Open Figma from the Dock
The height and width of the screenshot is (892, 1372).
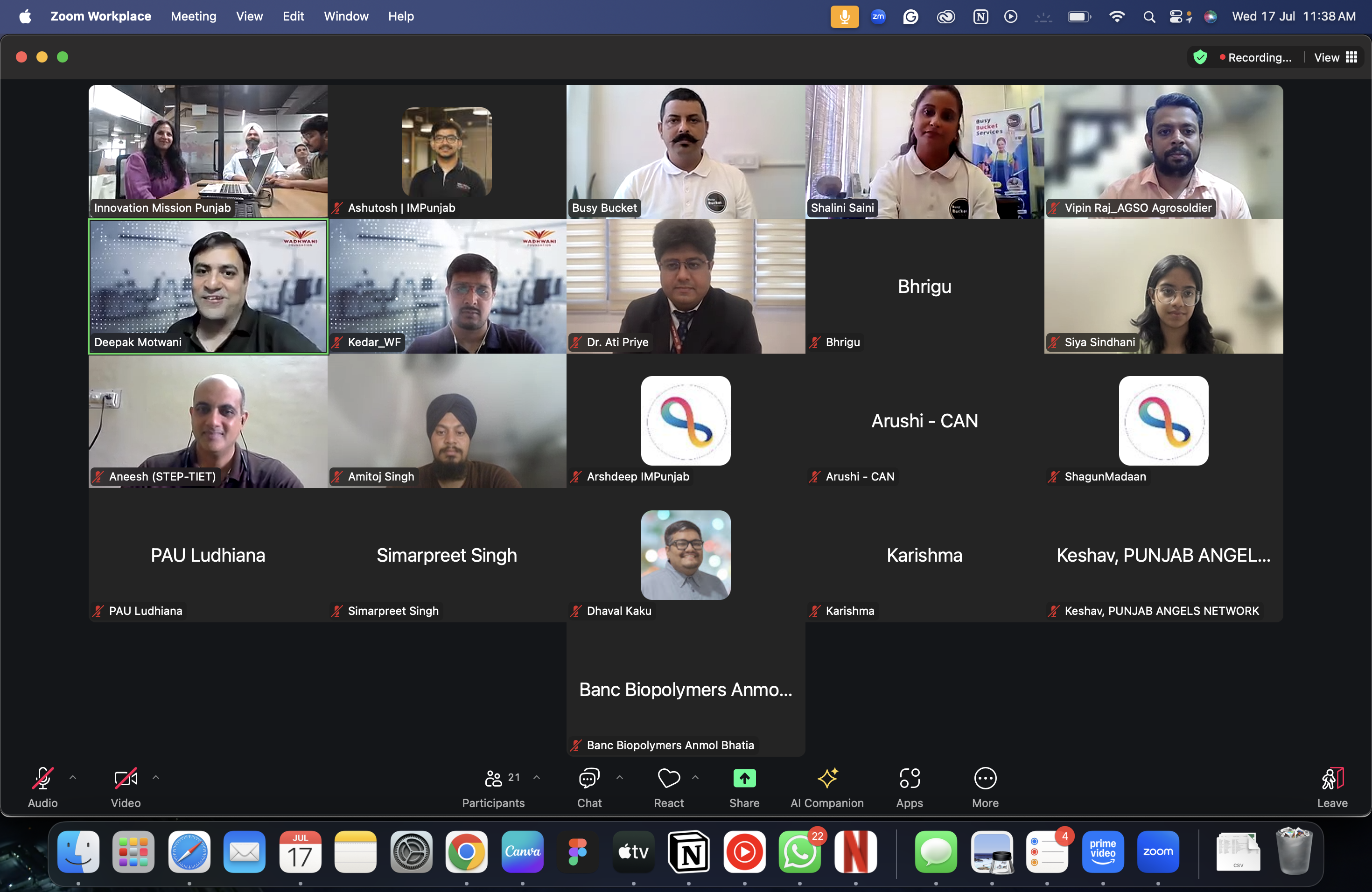coord(578,852)
